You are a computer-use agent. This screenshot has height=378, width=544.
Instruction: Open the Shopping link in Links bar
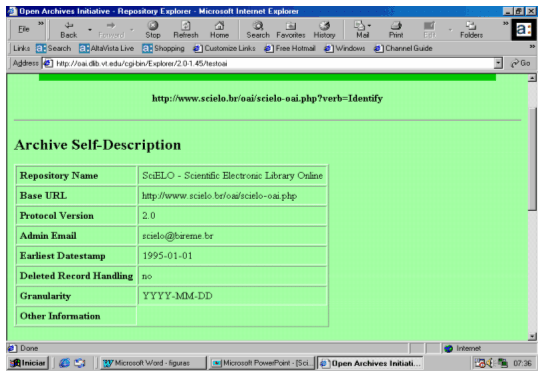pyautogui.click(x=163, y=48)
